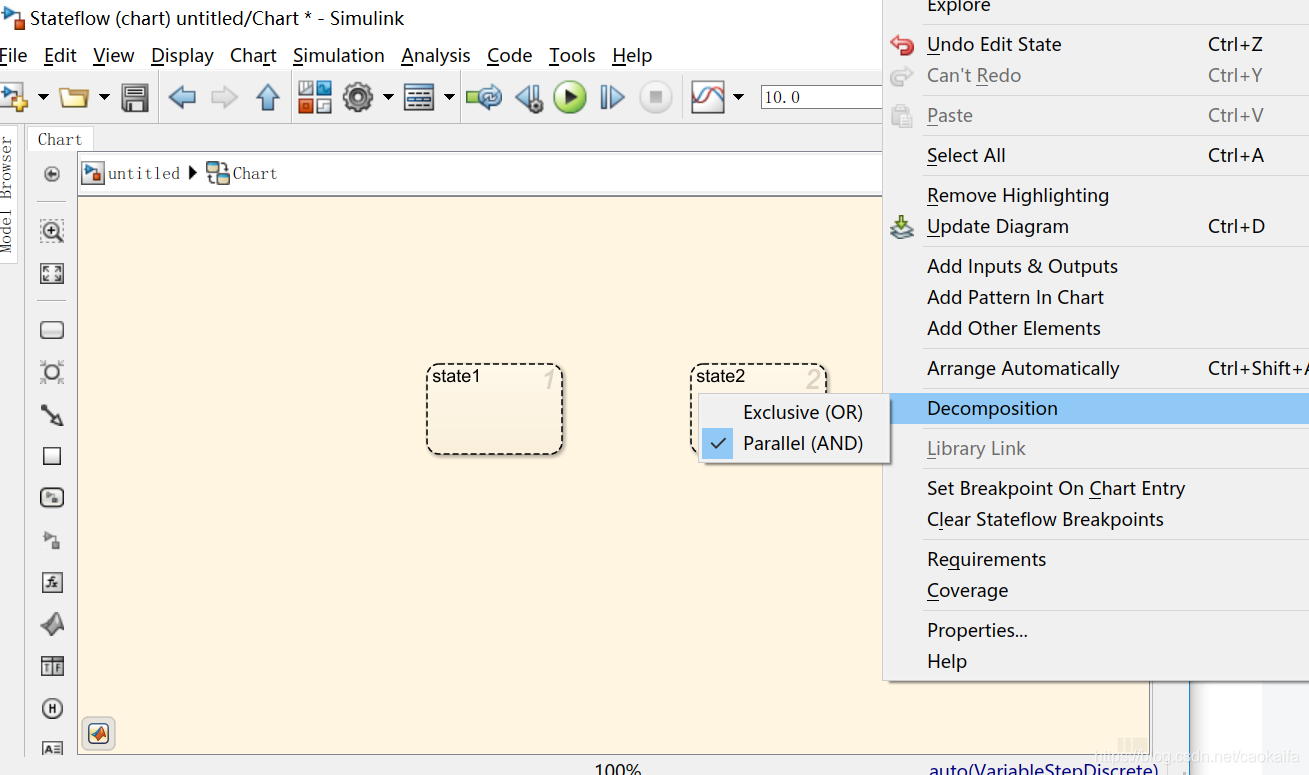Open Properties from the context menu

coord(977,630)
